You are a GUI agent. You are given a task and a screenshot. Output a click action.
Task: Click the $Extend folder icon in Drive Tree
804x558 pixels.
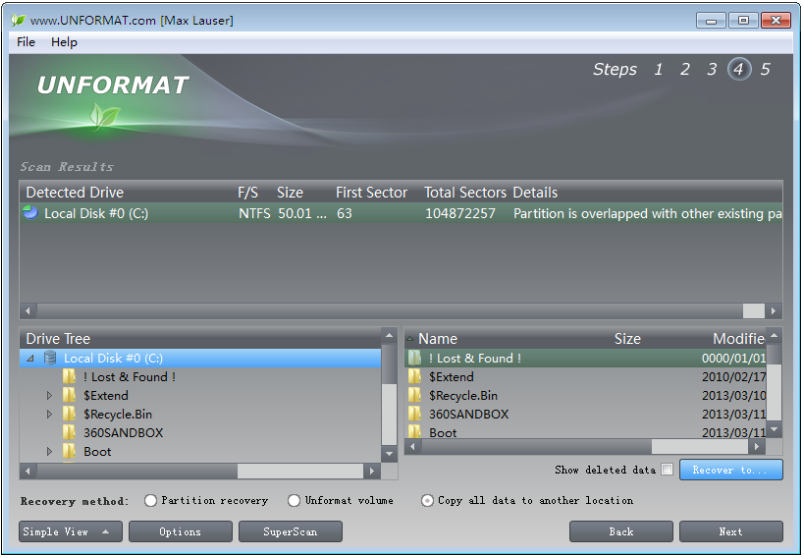pos(69,395)
